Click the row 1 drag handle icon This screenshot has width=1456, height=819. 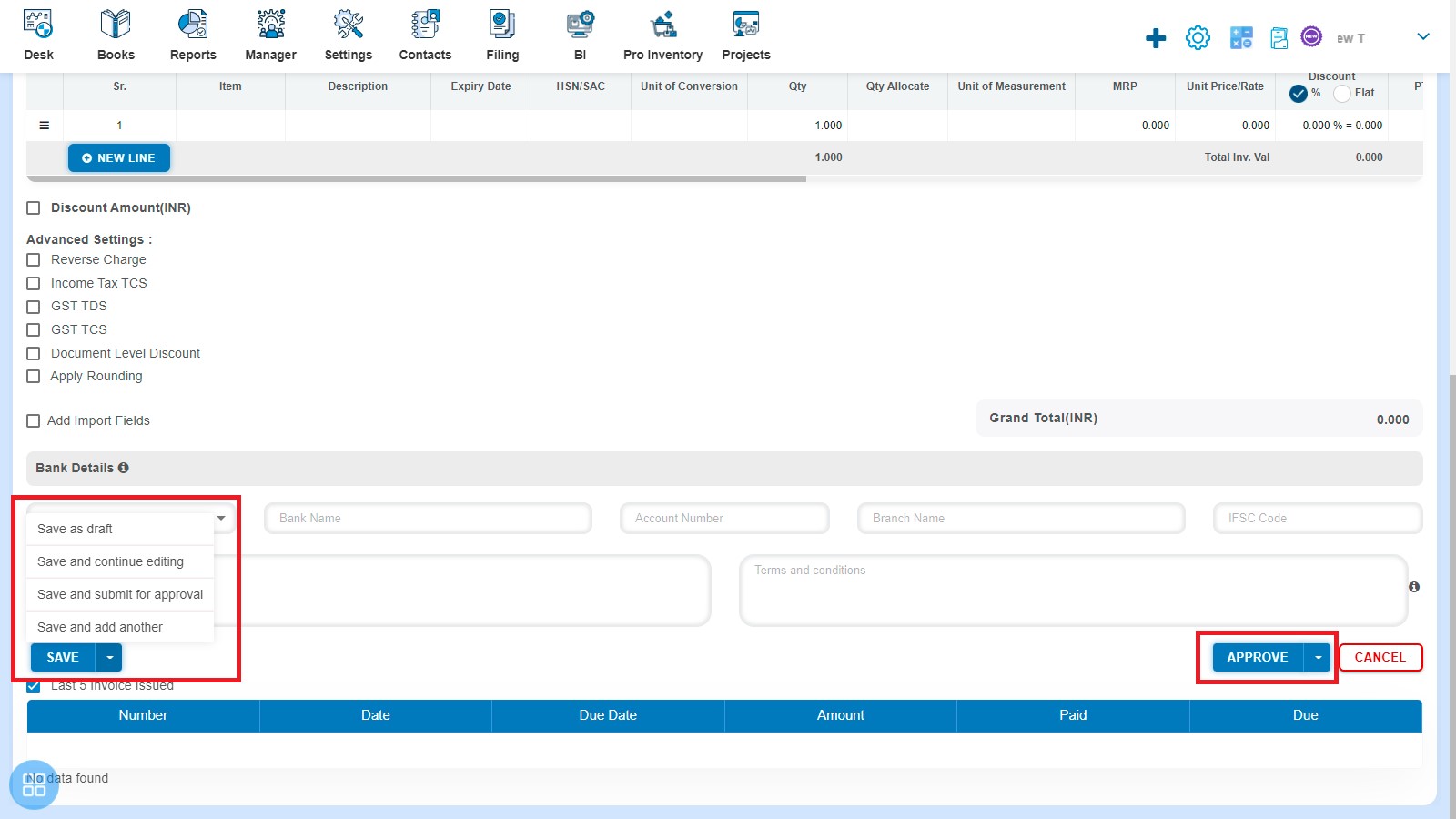pyautogui.click(x=44, y=126)
